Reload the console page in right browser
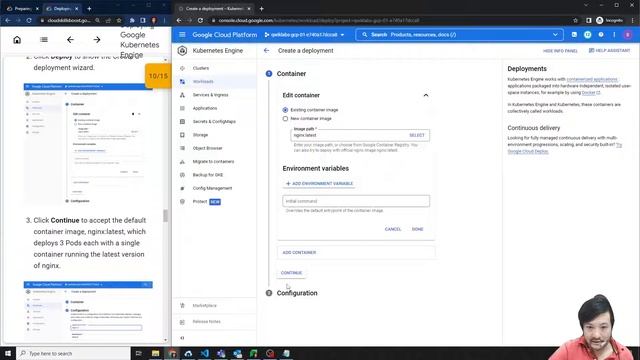Viewport: 640px width, 360px height. tap(200, 20)
